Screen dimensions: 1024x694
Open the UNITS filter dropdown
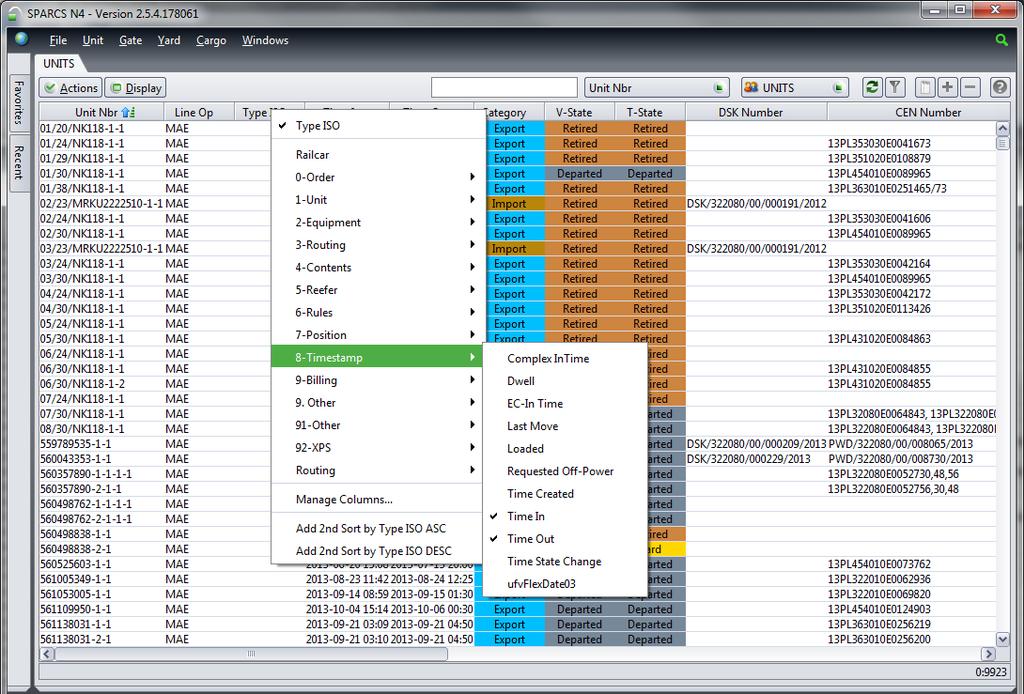[837, 87]
